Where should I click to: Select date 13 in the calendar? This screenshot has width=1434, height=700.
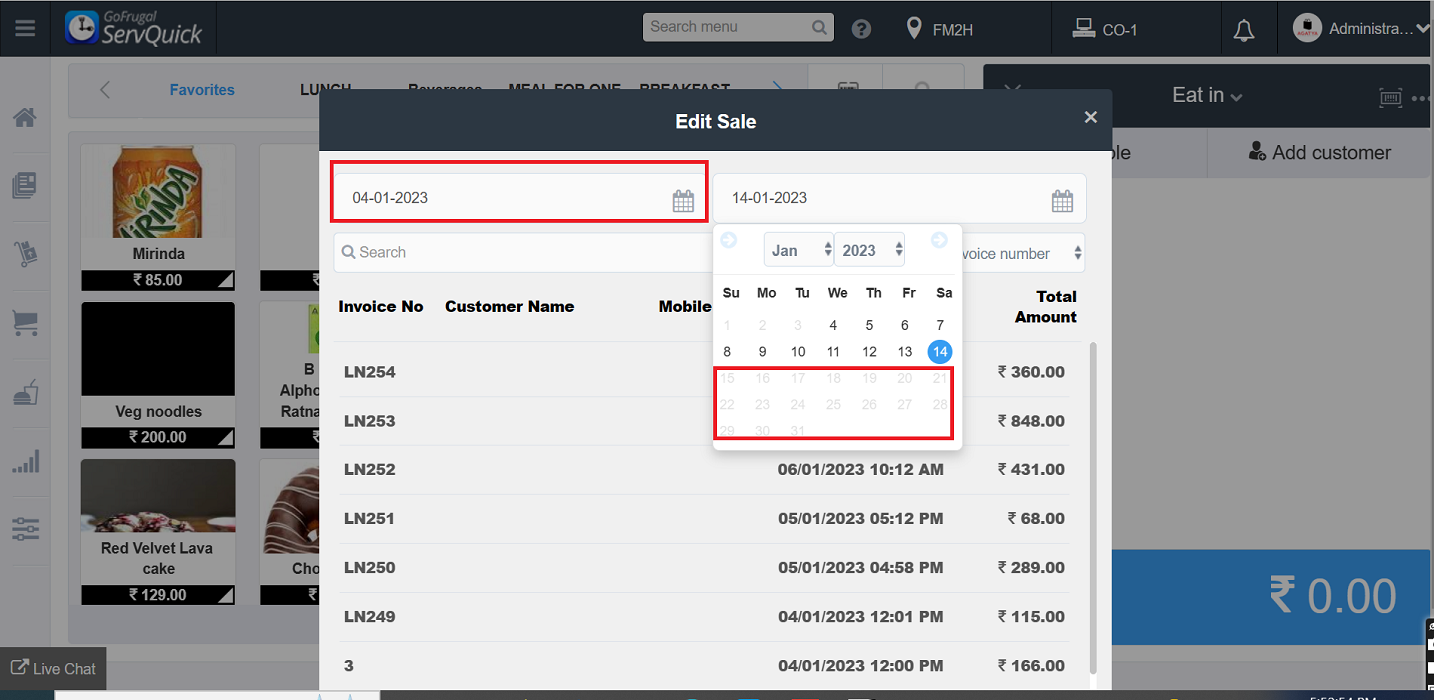905,352
